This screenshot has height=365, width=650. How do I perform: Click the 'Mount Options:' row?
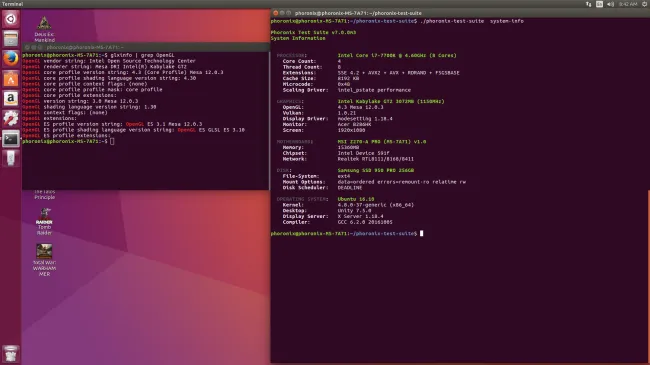(x=374, y=182)
